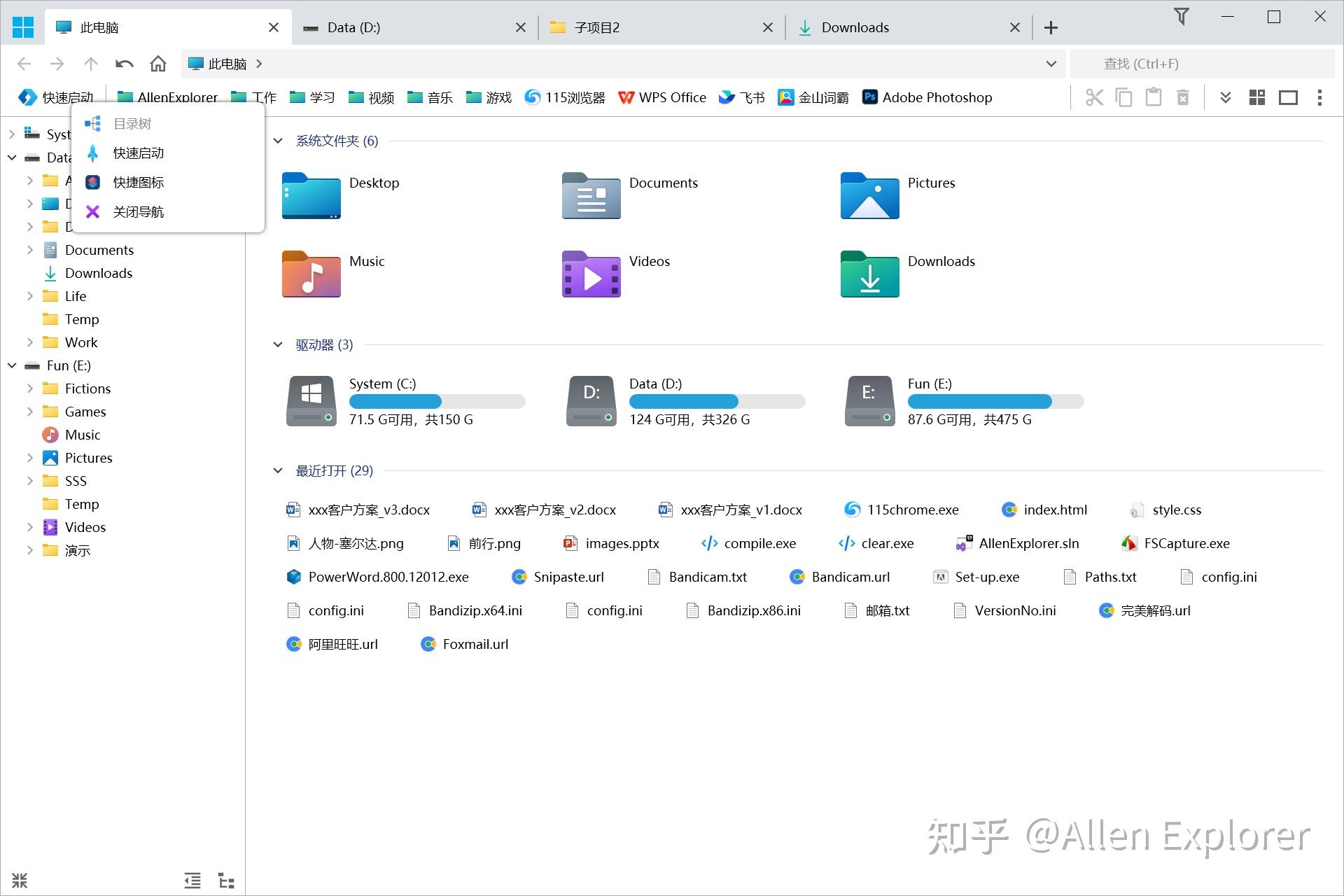The width and height of the screenshot is (1344, 896).
Task: Toggle the grid view layout icon
Action: tap(1256, 97)
